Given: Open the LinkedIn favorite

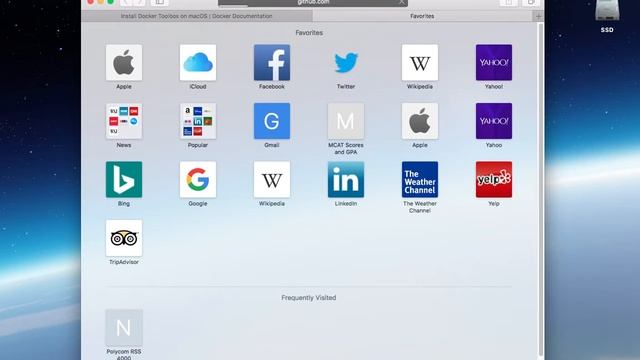Looking at the screenshot, I should click(x=346, y=180).
